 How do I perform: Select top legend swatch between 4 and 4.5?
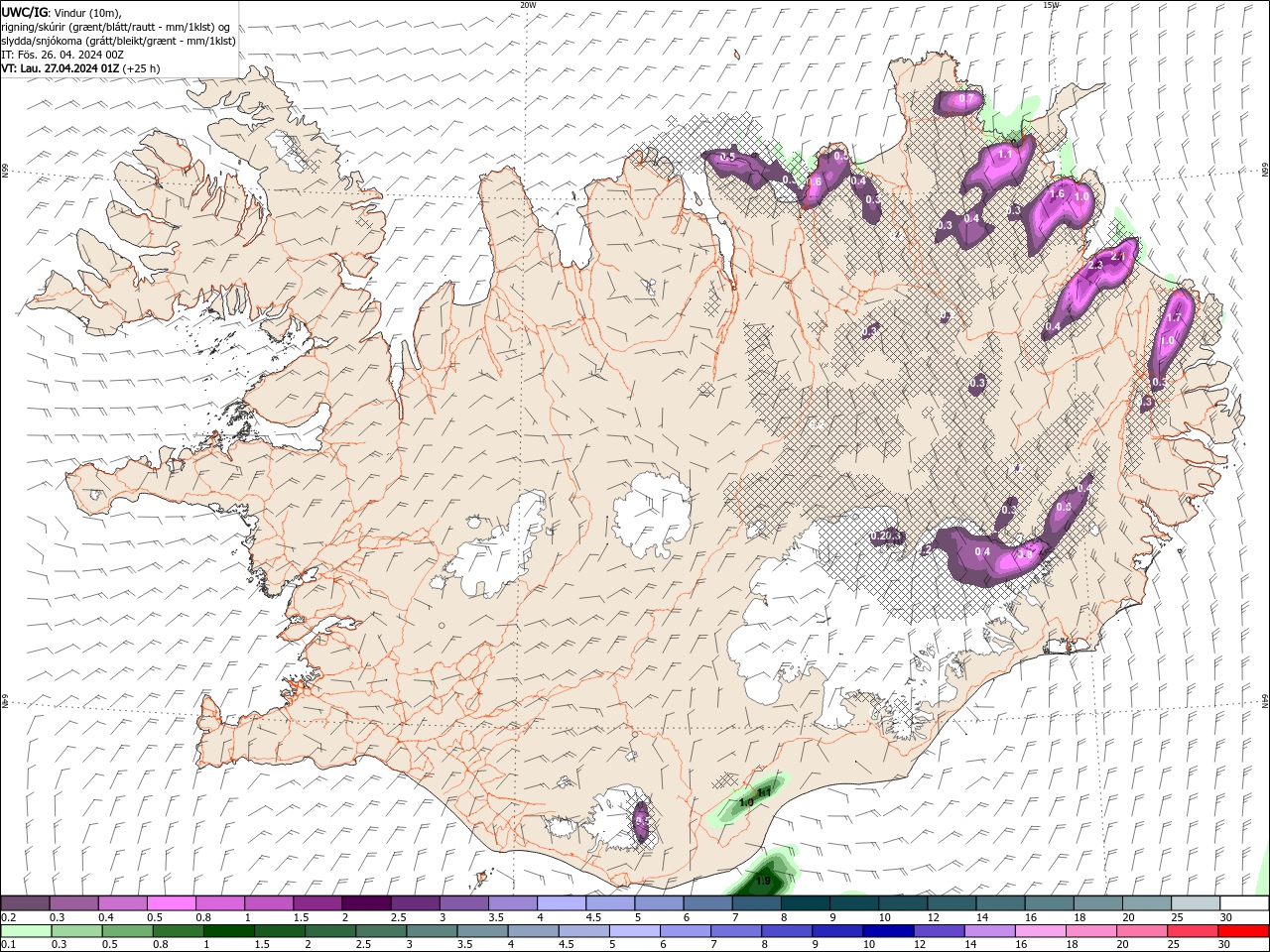coord(562,903)
